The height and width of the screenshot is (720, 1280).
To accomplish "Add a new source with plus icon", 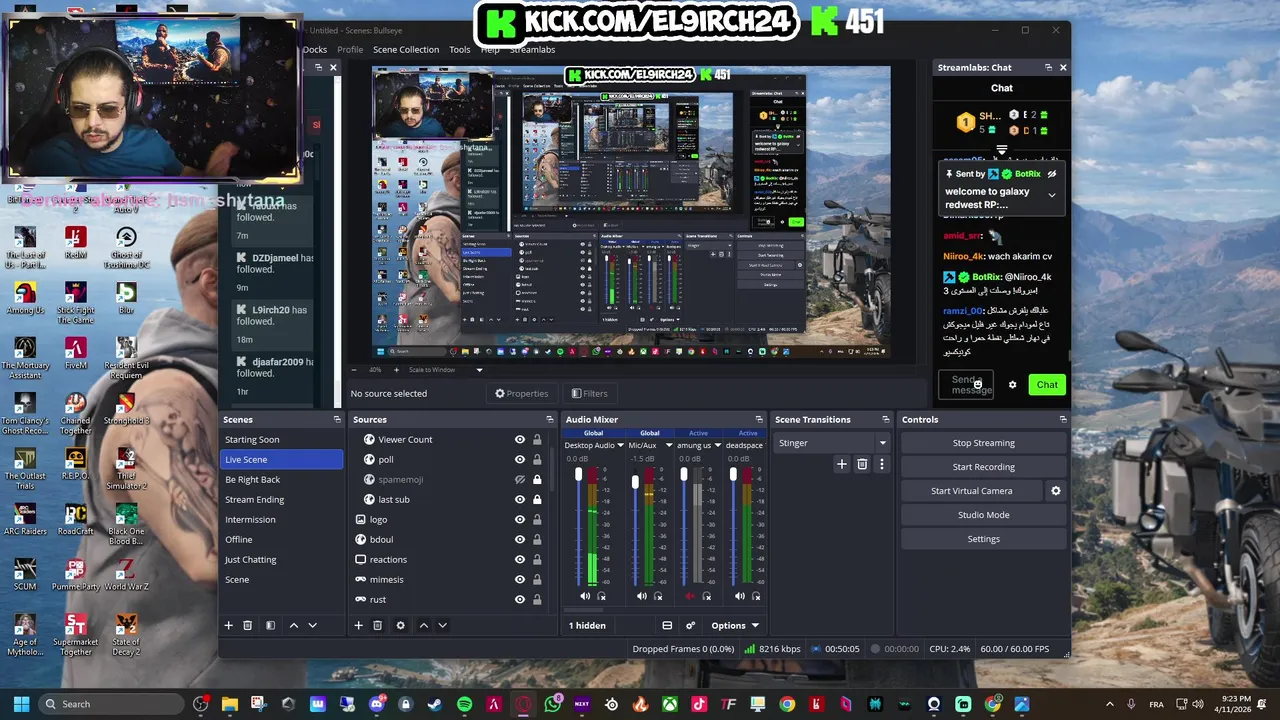I will tap(358, 625).
